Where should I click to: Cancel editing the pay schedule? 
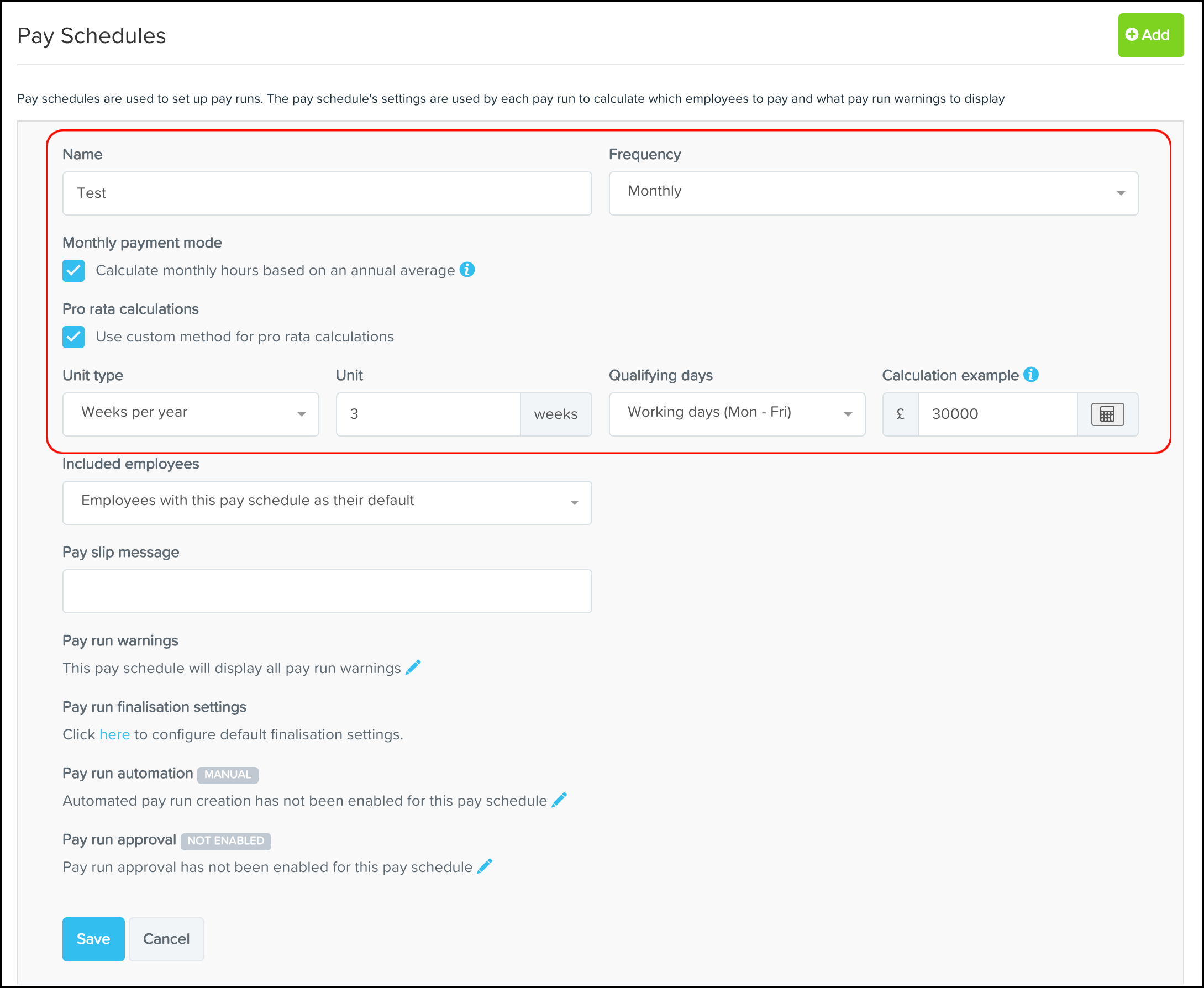pos(166,939)
